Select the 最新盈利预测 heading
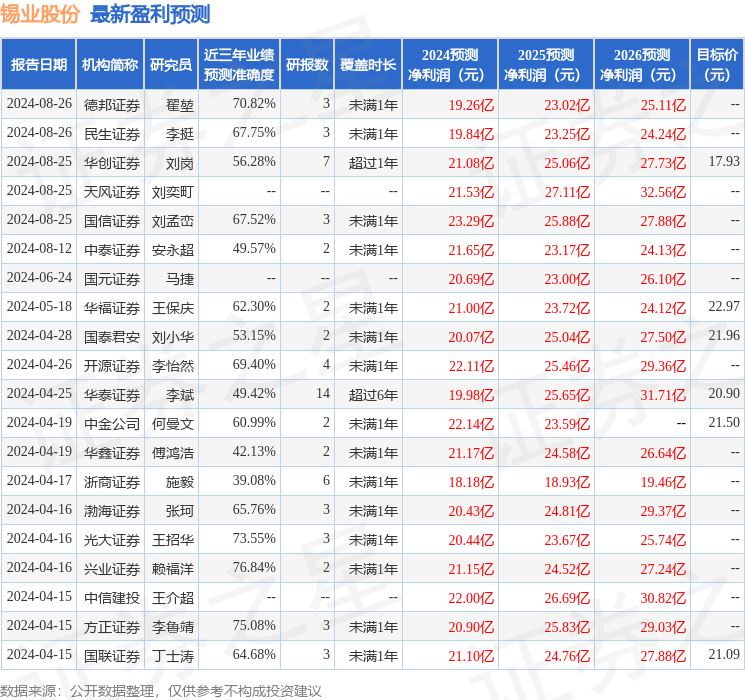Viewport: 745px width, 700px height. pos(150,14)
